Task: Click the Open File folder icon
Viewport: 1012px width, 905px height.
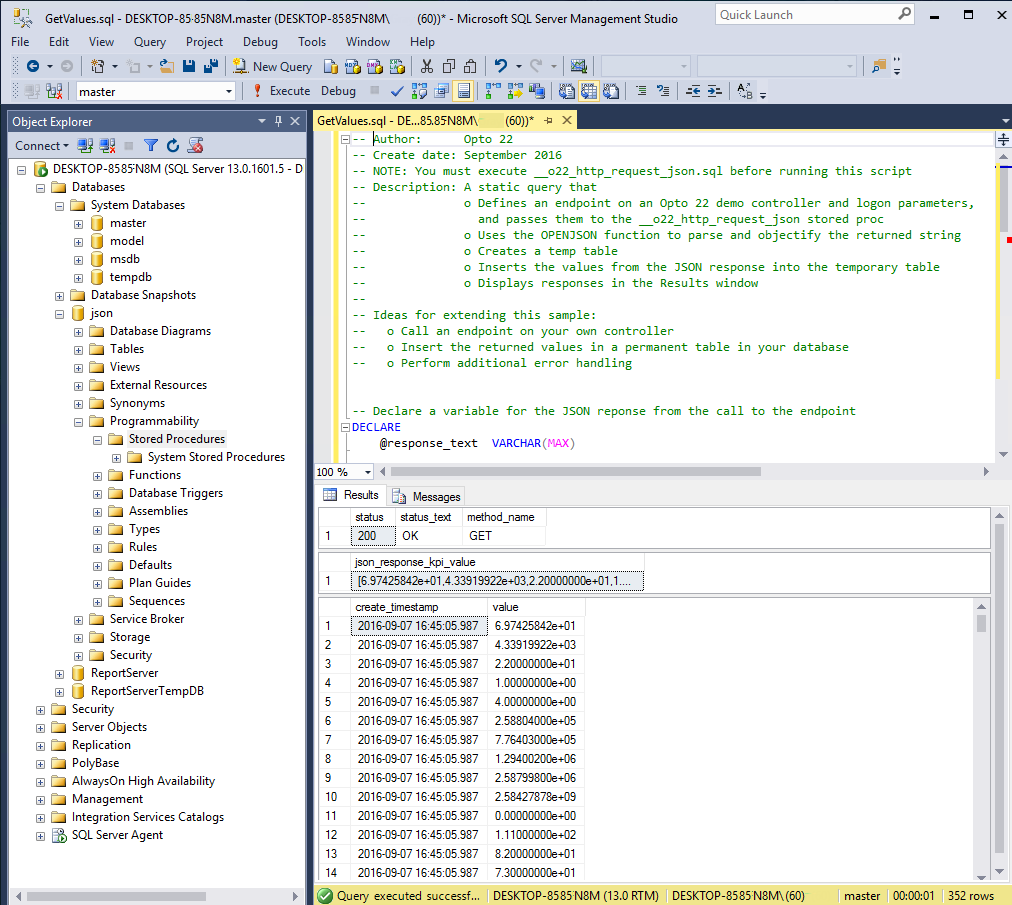Action: [167, 66]
